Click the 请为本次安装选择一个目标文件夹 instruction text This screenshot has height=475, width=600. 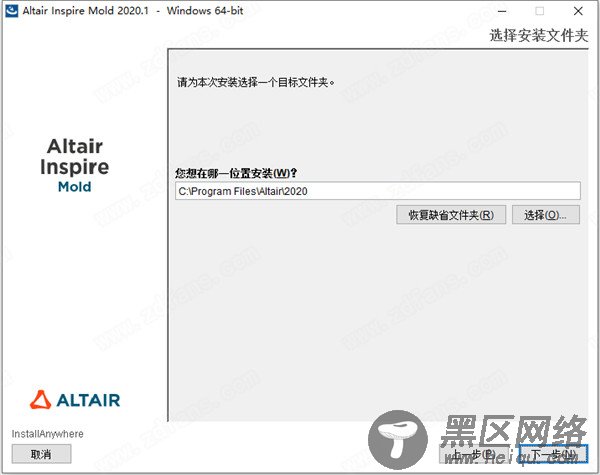[x=256, y=82]
